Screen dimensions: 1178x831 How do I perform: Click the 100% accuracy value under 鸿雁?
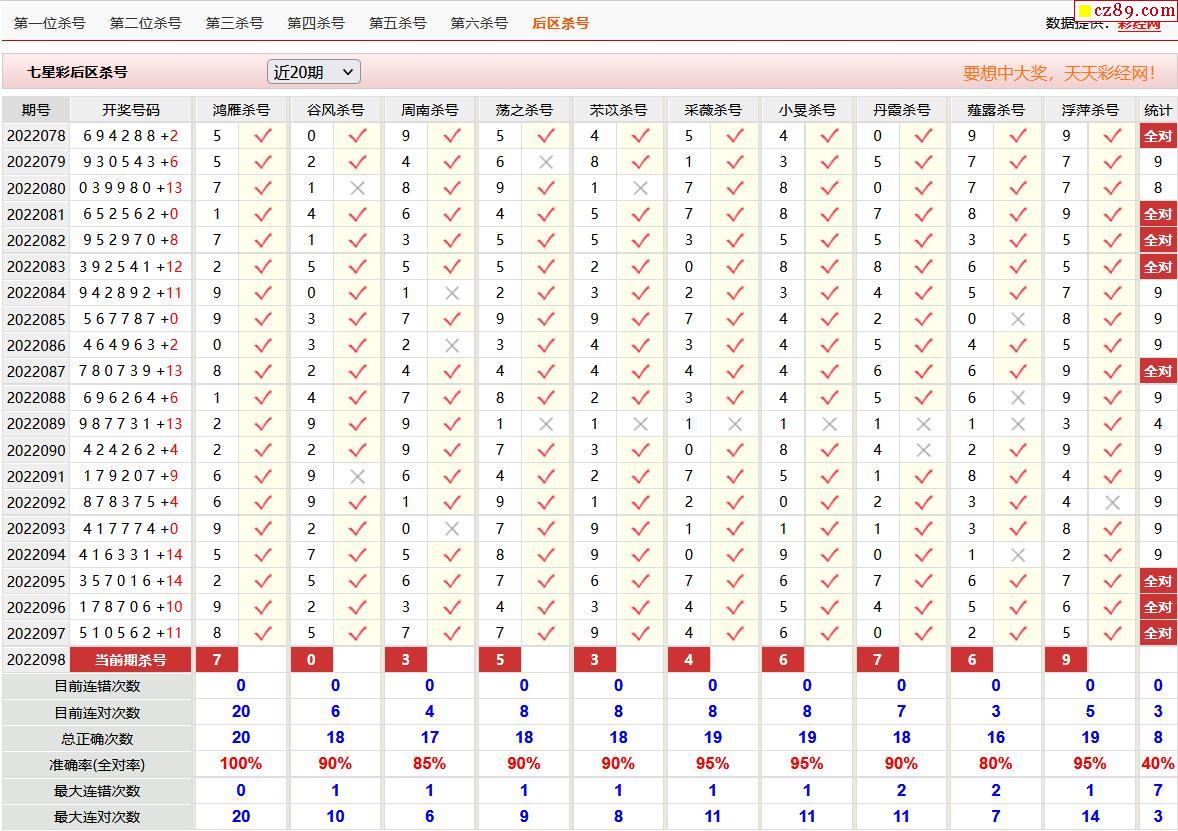tap(241, 764)
